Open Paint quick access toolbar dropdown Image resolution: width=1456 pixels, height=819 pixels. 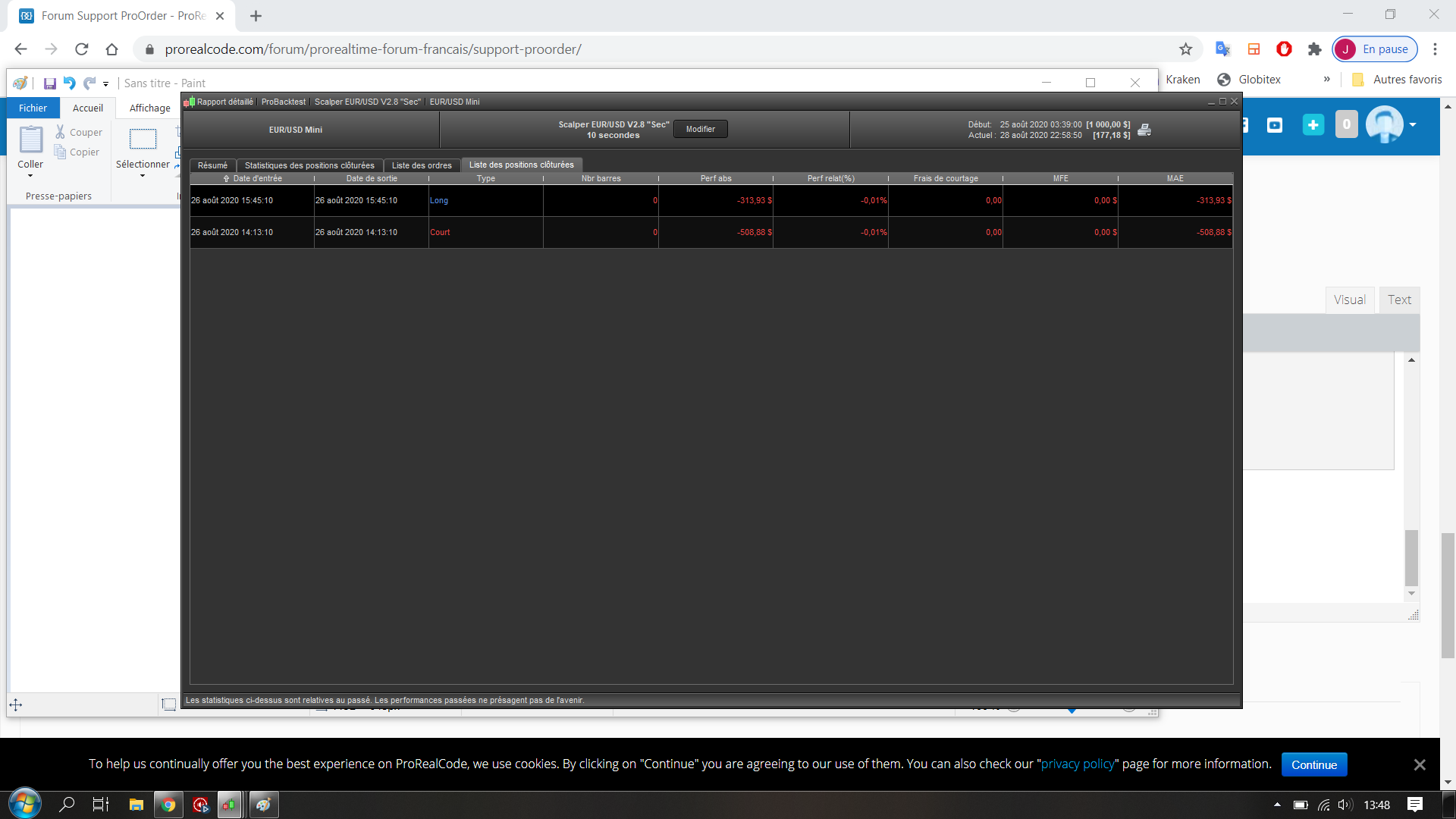click(x=106, y=84)
